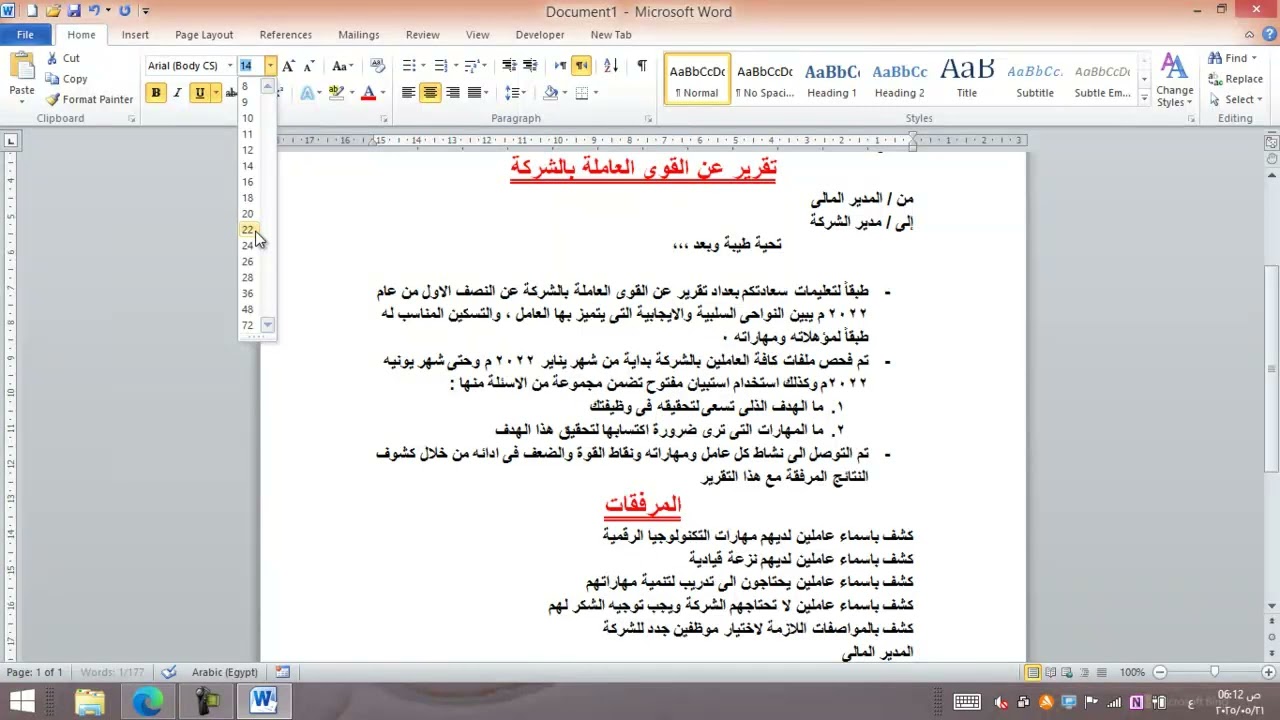This screenshot has width=1280, height=720.
Task: Align text to the right
Action: coord(453,93)
